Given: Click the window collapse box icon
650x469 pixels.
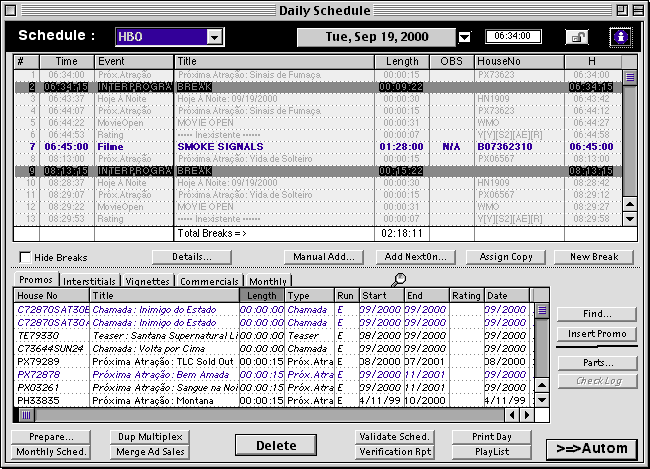Looking at the screenshot, I should (x=638, y=10).
